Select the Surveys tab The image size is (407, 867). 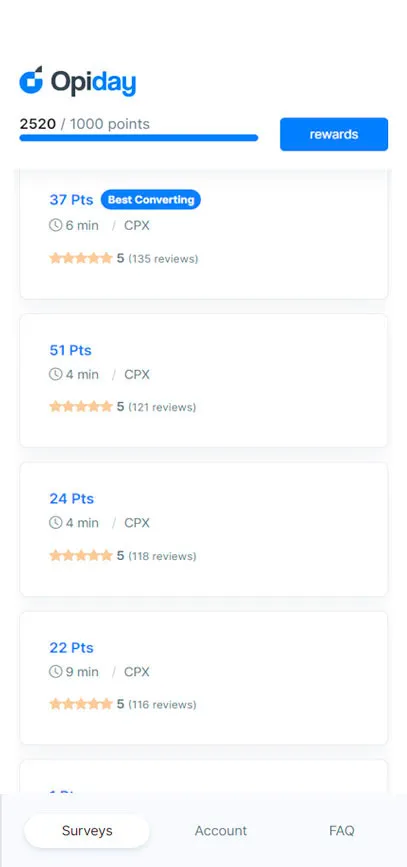(x=87, y=831)
